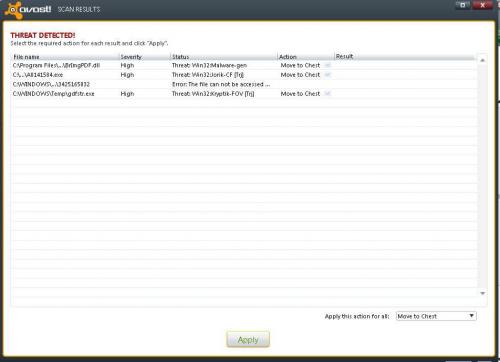Open action dropdown for BrEngPDF.dll row

327,65
